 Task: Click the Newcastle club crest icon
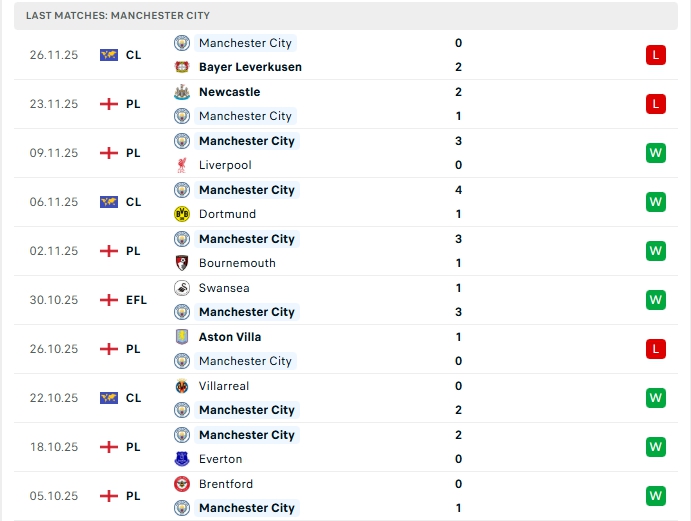182,92
